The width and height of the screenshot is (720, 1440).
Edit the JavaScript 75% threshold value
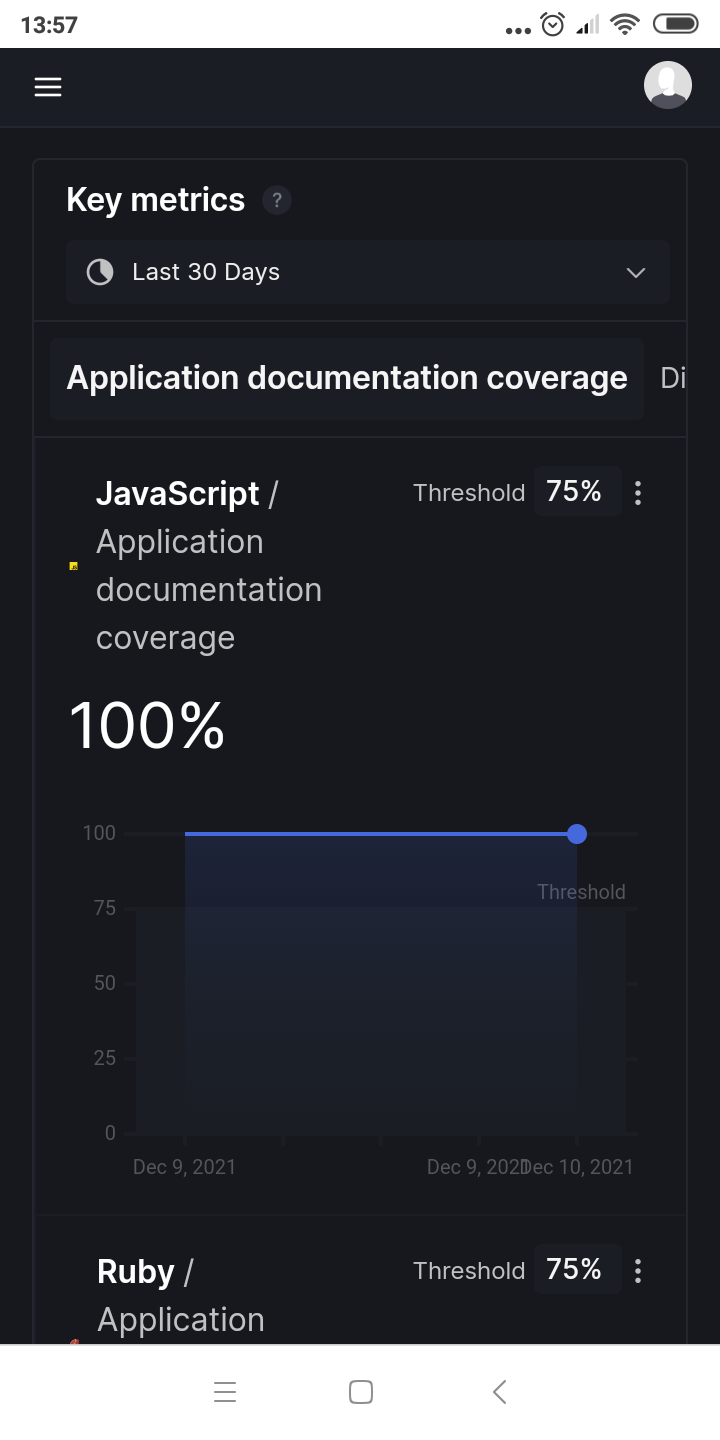(x=575, y=492)
